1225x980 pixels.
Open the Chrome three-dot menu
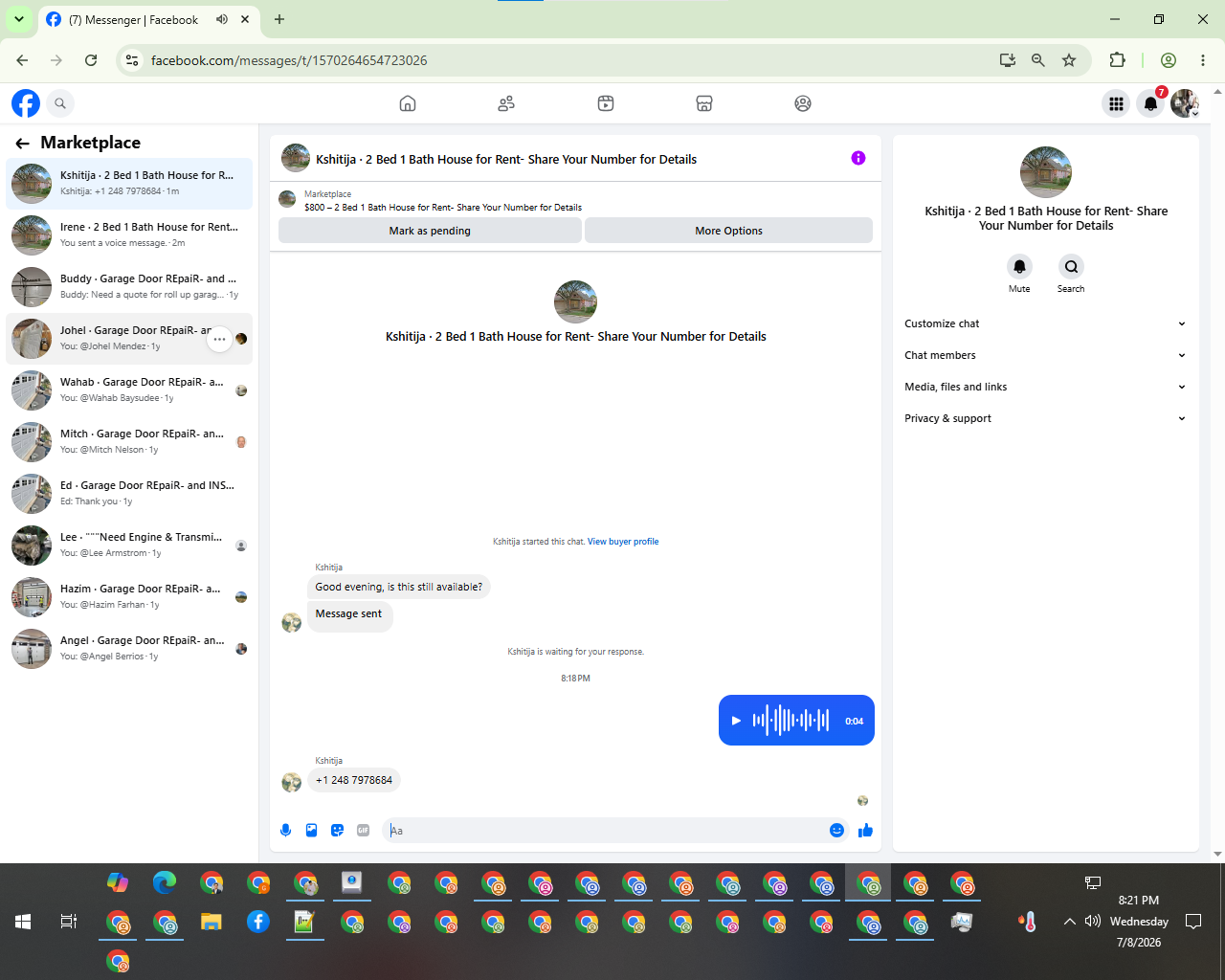click(x=1203, y=60)
